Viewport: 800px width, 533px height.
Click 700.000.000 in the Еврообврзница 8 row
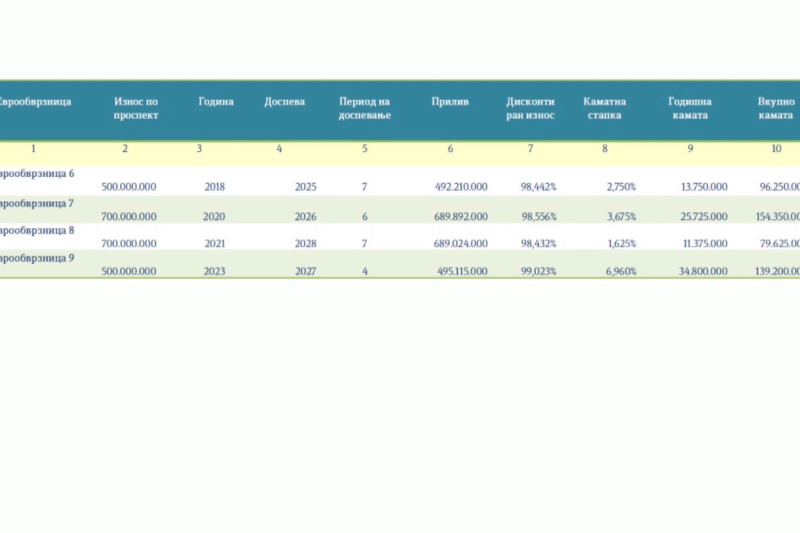(x=129, y=244)
